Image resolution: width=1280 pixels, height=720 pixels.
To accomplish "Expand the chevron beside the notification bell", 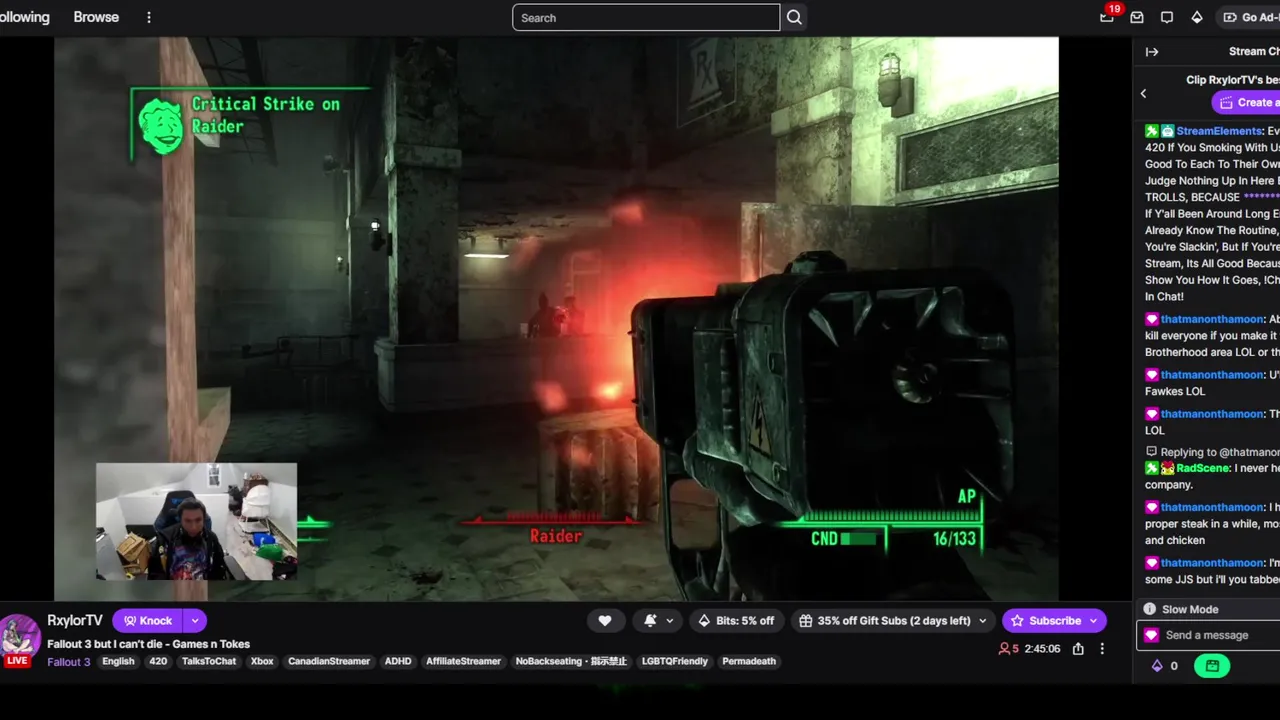I will [x=670, y=621].
